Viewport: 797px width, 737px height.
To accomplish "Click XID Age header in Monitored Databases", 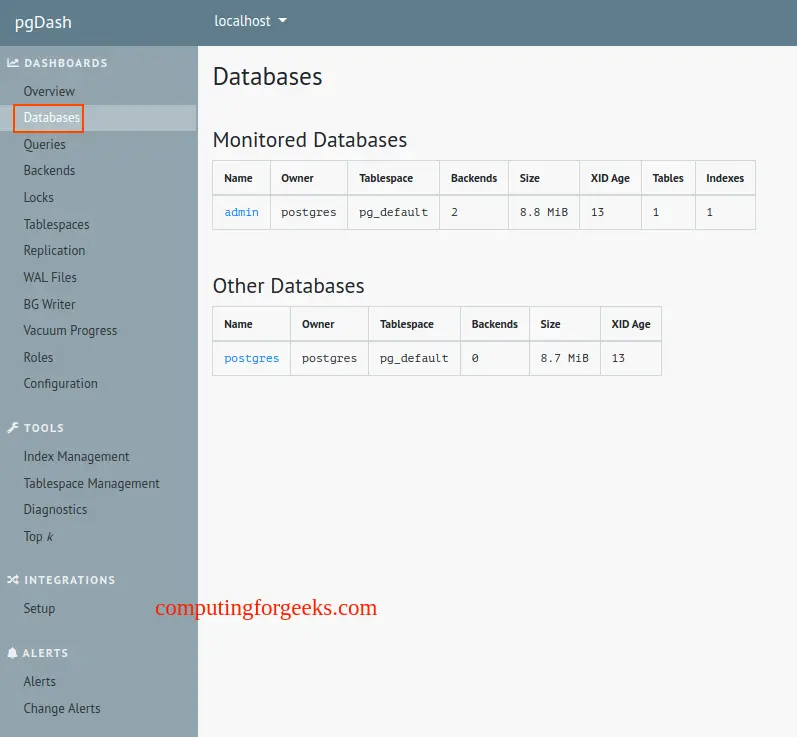I will pos(610,178).
